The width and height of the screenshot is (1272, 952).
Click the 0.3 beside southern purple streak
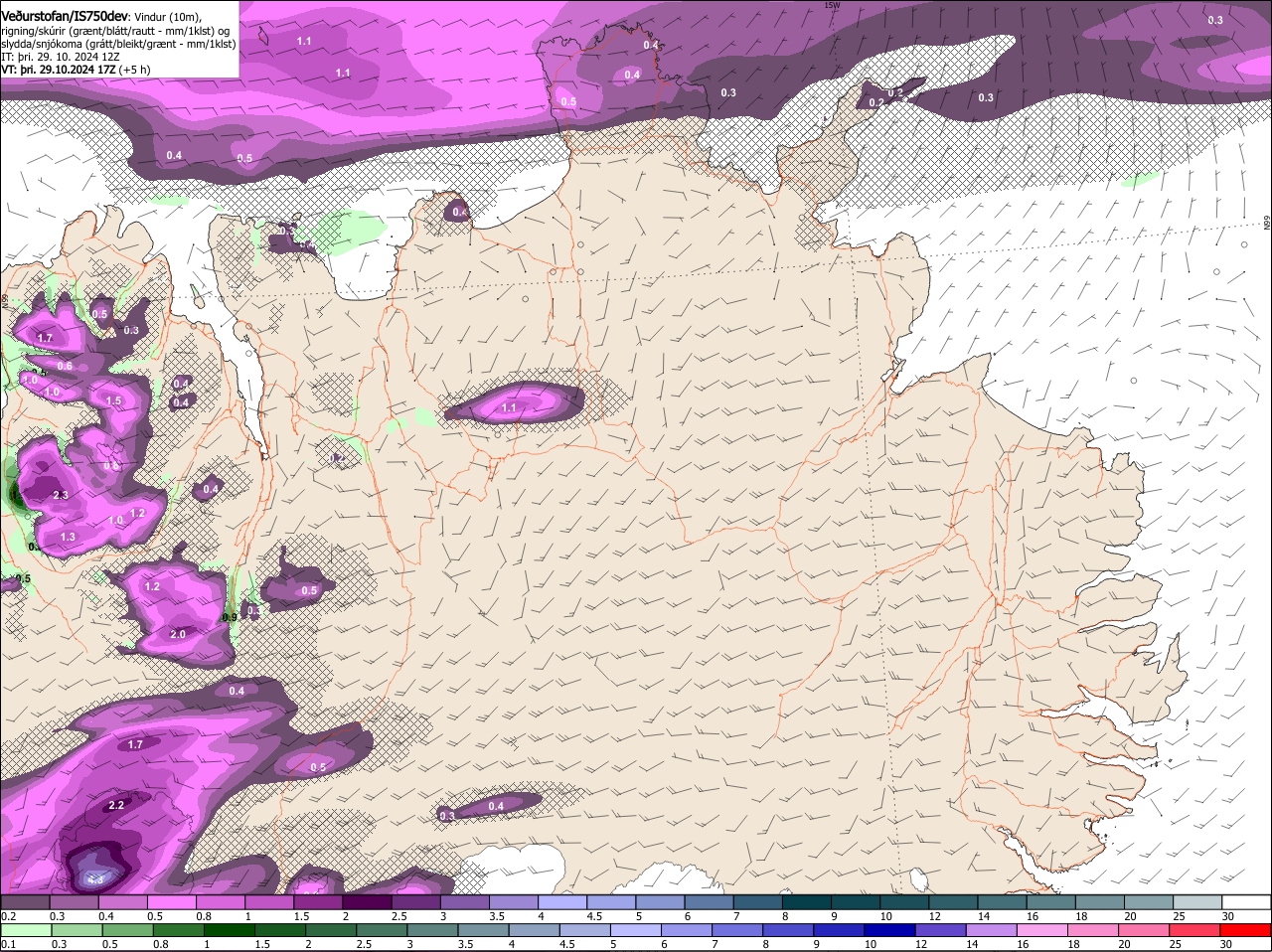(447, 816)
